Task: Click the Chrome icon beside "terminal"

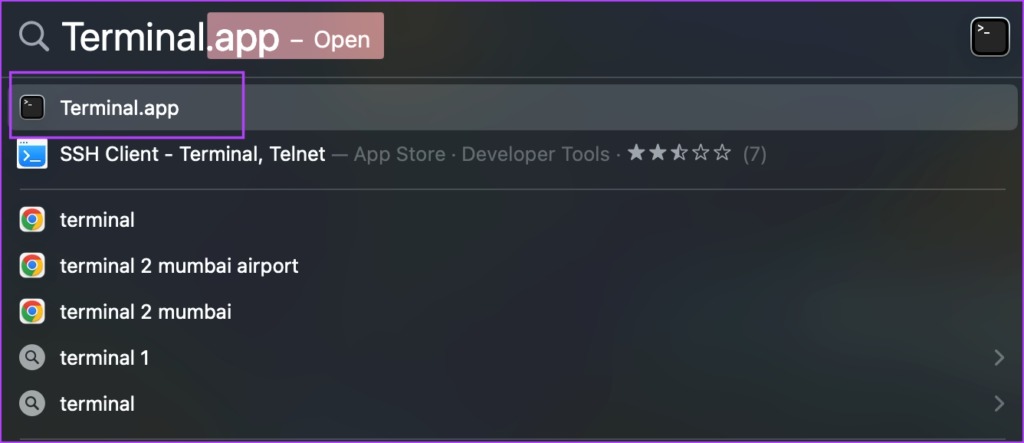Action: click(x=32, y=220)
